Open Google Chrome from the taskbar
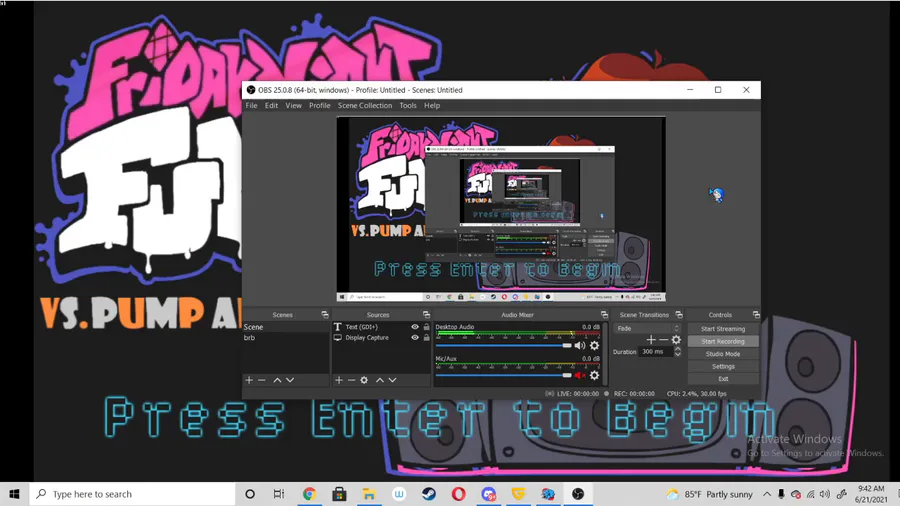 tap(309, 494)
